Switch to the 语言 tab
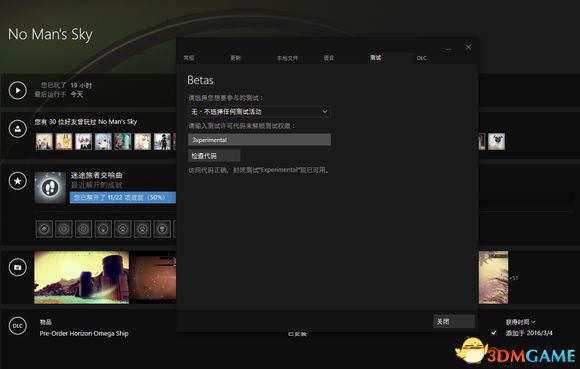The image size is (580, 369). (x=329, y=58)
